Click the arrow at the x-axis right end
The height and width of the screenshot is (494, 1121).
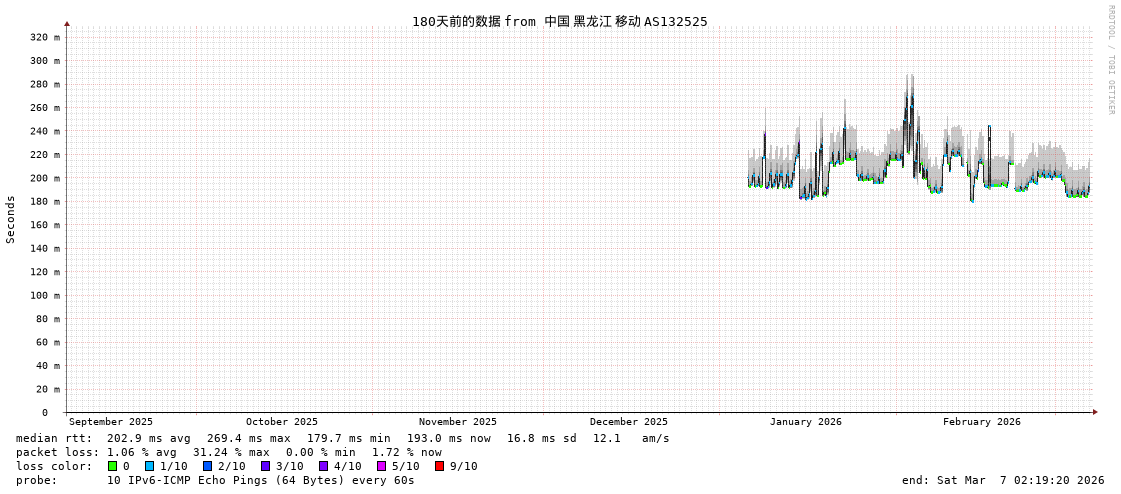coord(1095,412)
